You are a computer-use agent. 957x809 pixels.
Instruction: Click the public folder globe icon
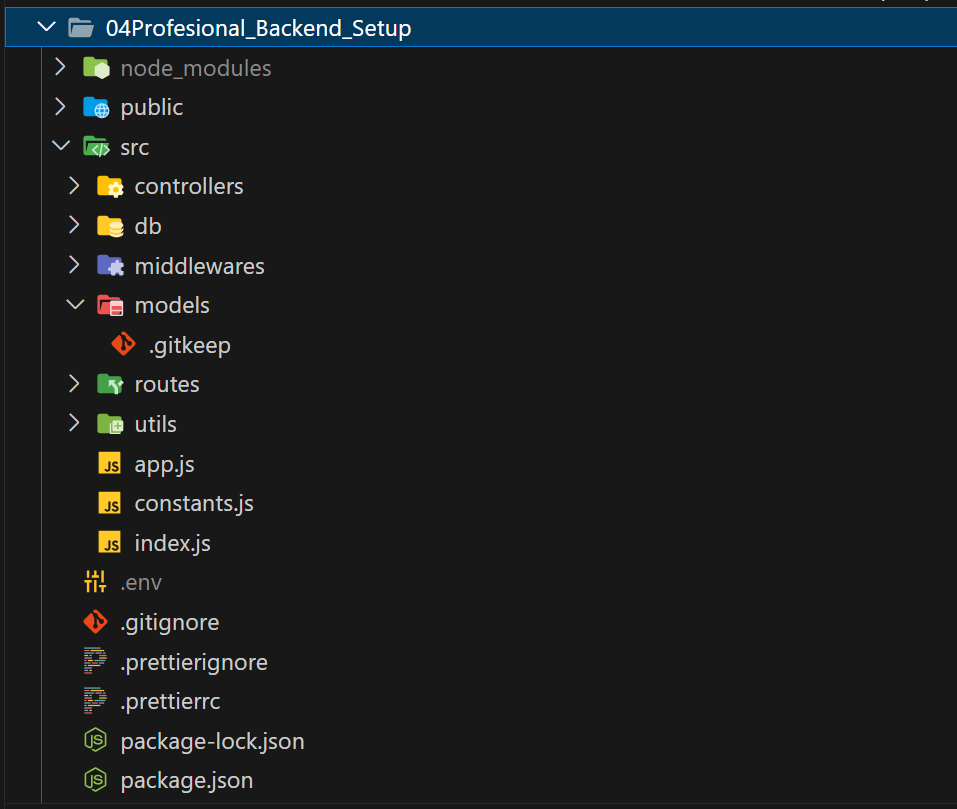coord(96,107)
